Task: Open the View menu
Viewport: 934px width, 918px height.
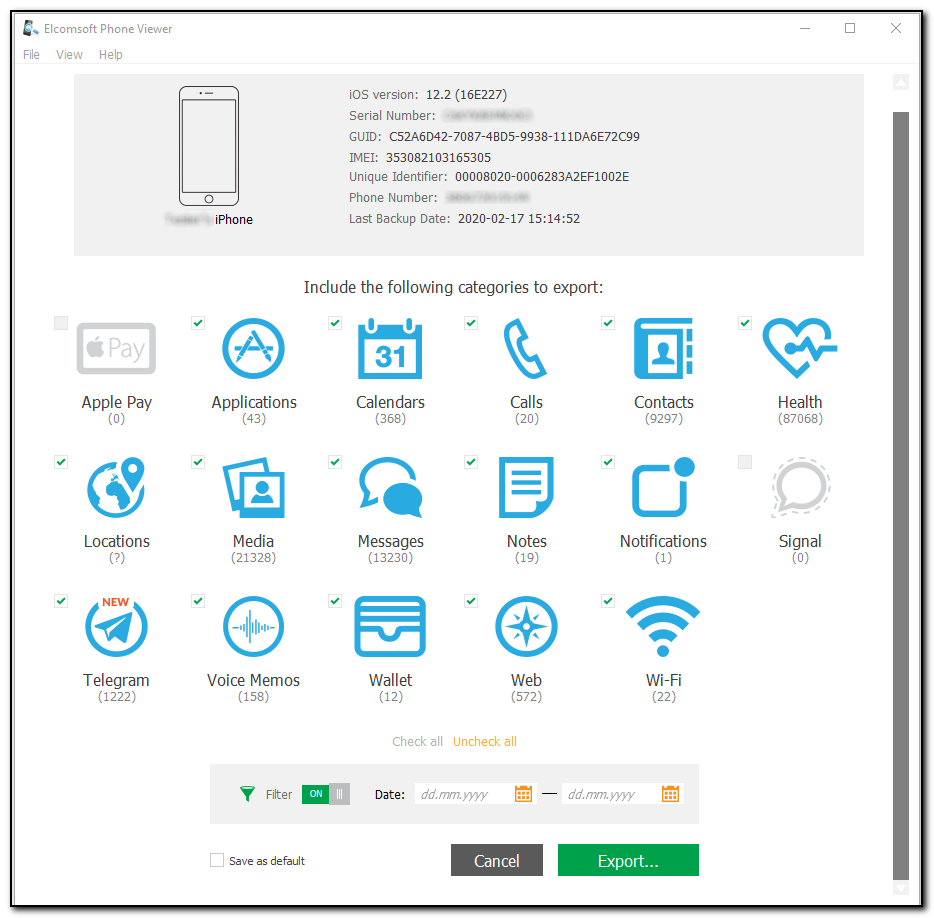Action: click(x=69, y=54)
